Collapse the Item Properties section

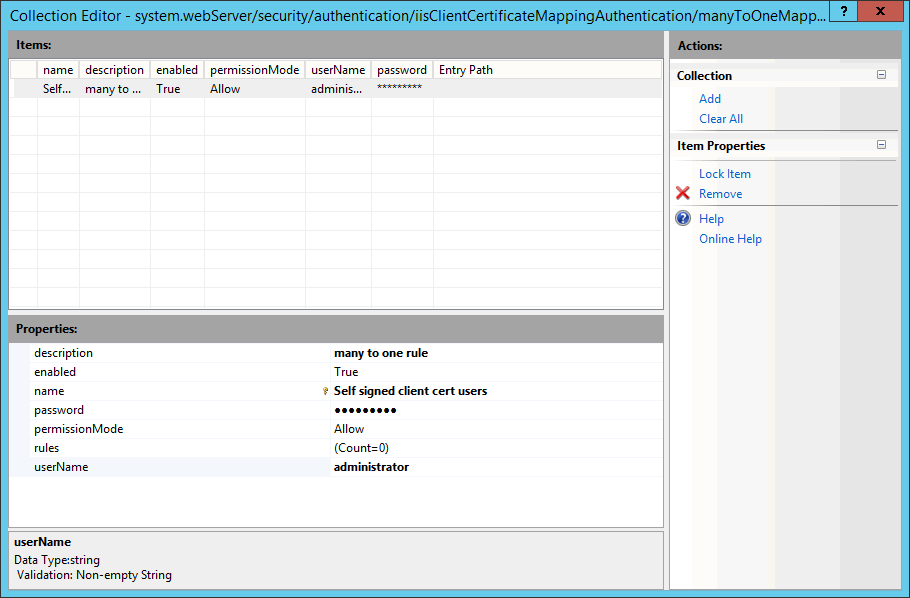(881, 145)
